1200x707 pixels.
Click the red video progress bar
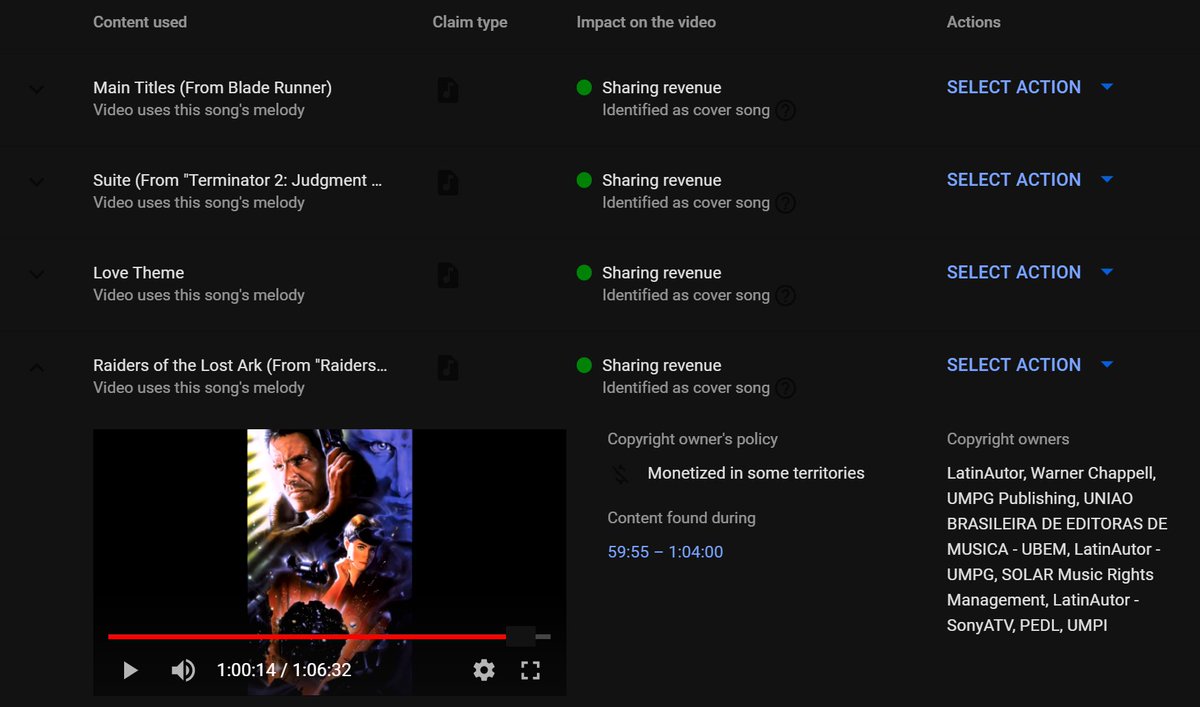pyautogui.click(x=307, y=636)
